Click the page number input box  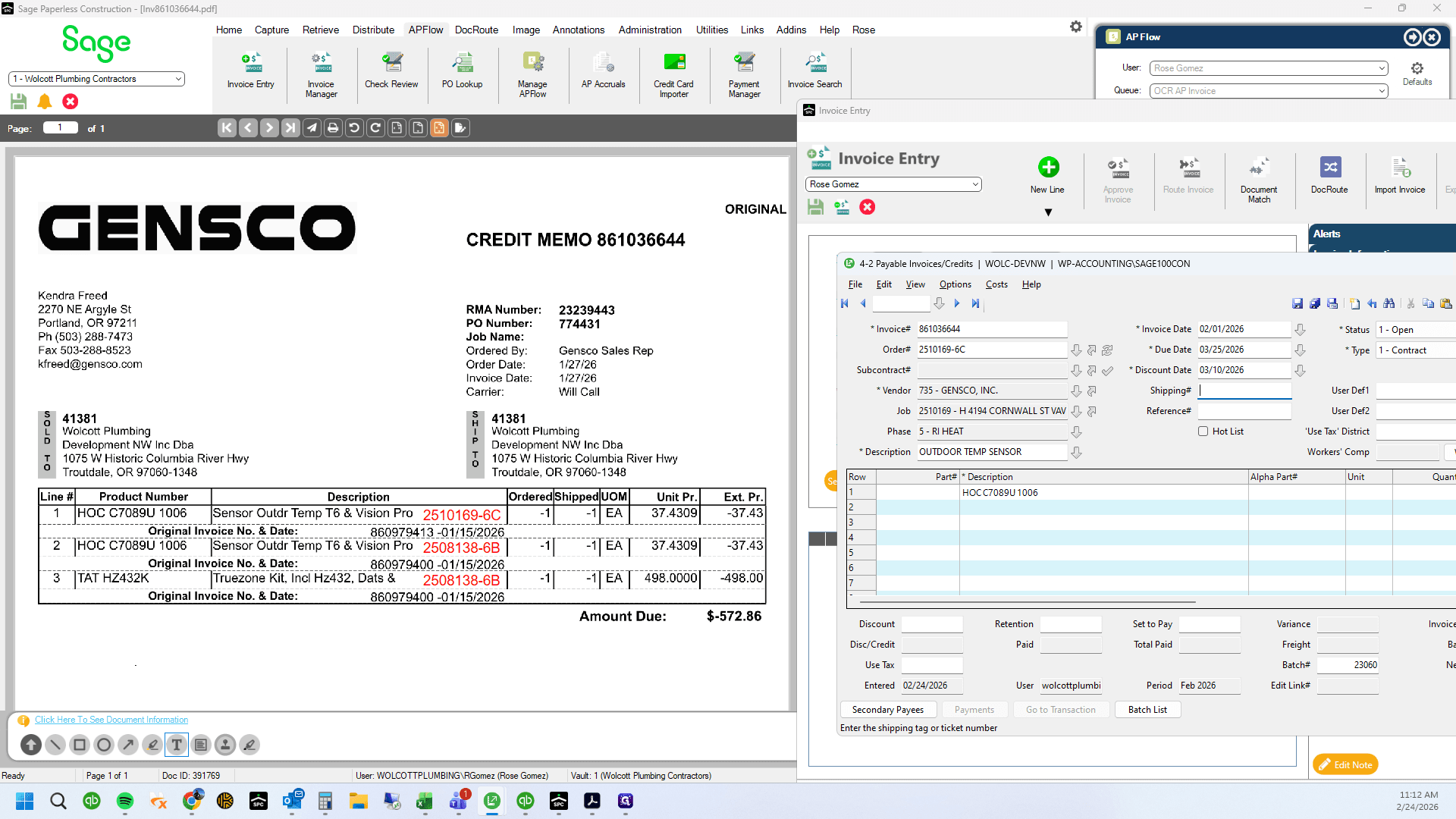pyautogui.click(x=61, y=128)
